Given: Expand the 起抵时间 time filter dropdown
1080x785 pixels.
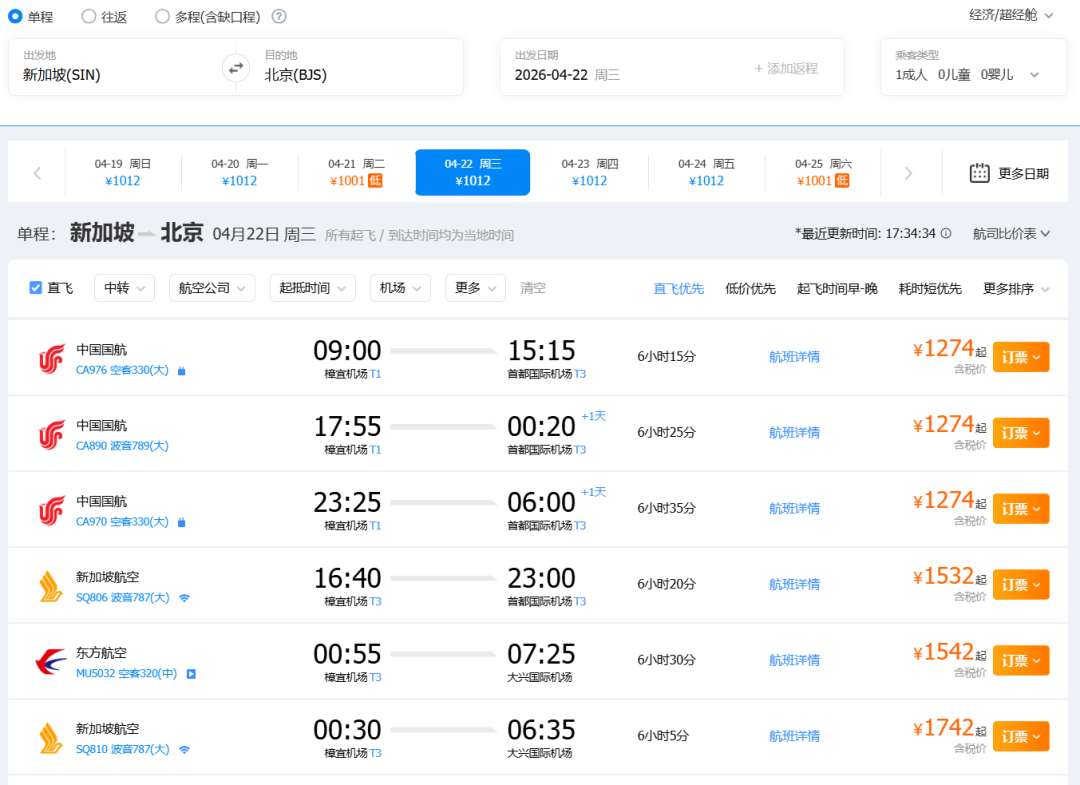Looking at the screenshot, I should point(312,288).
